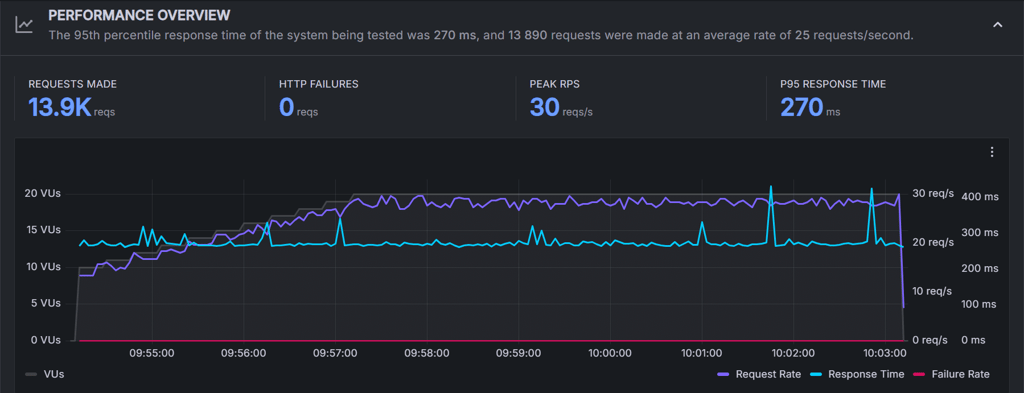Click the 10:02:00 time axis label
The width and height of the screenshot is (1024, 393).
(x=793, y=353)
